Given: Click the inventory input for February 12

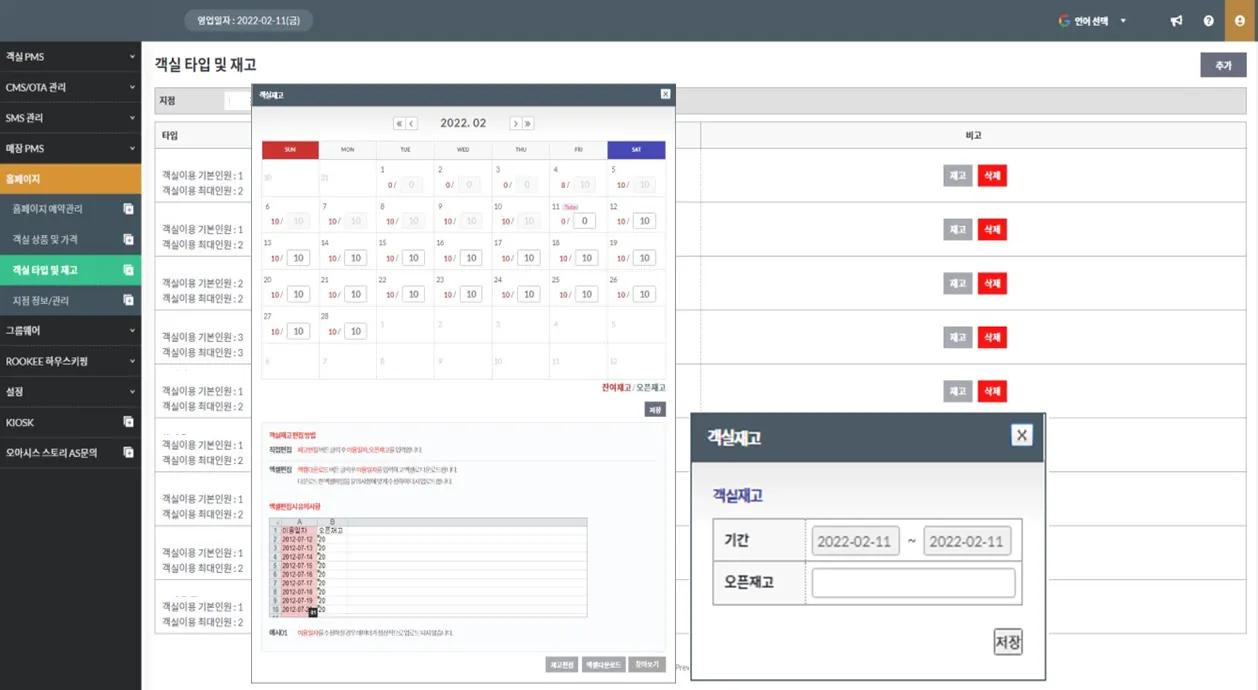Looking at the screenshot, I should [x=644, y=221].
